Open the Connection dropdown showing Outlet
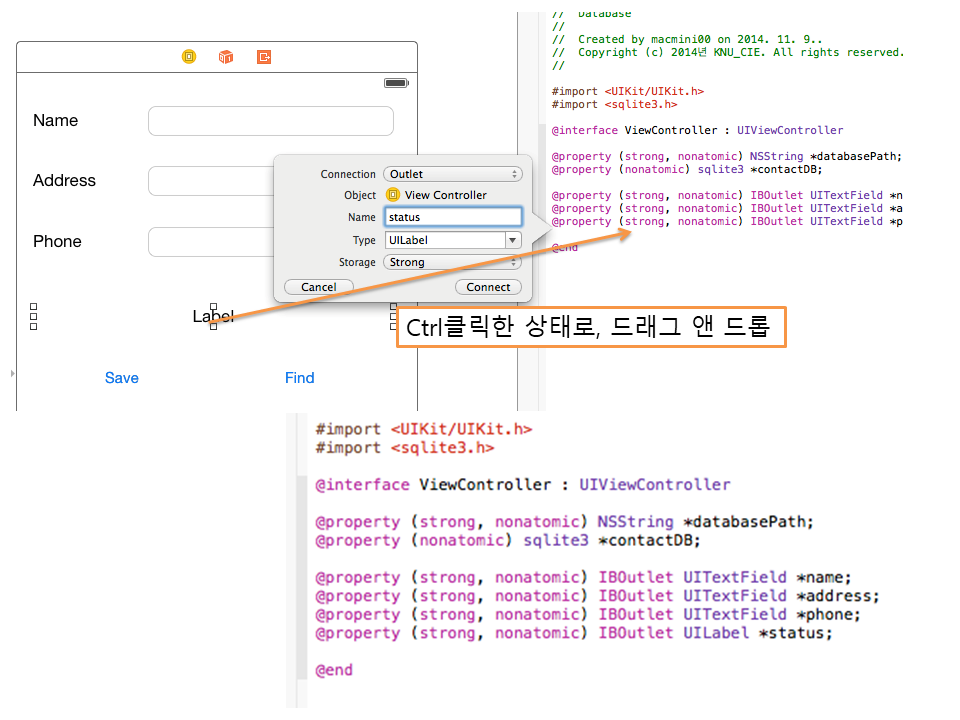This screenshot has width=960, height=720. [452, 174]
